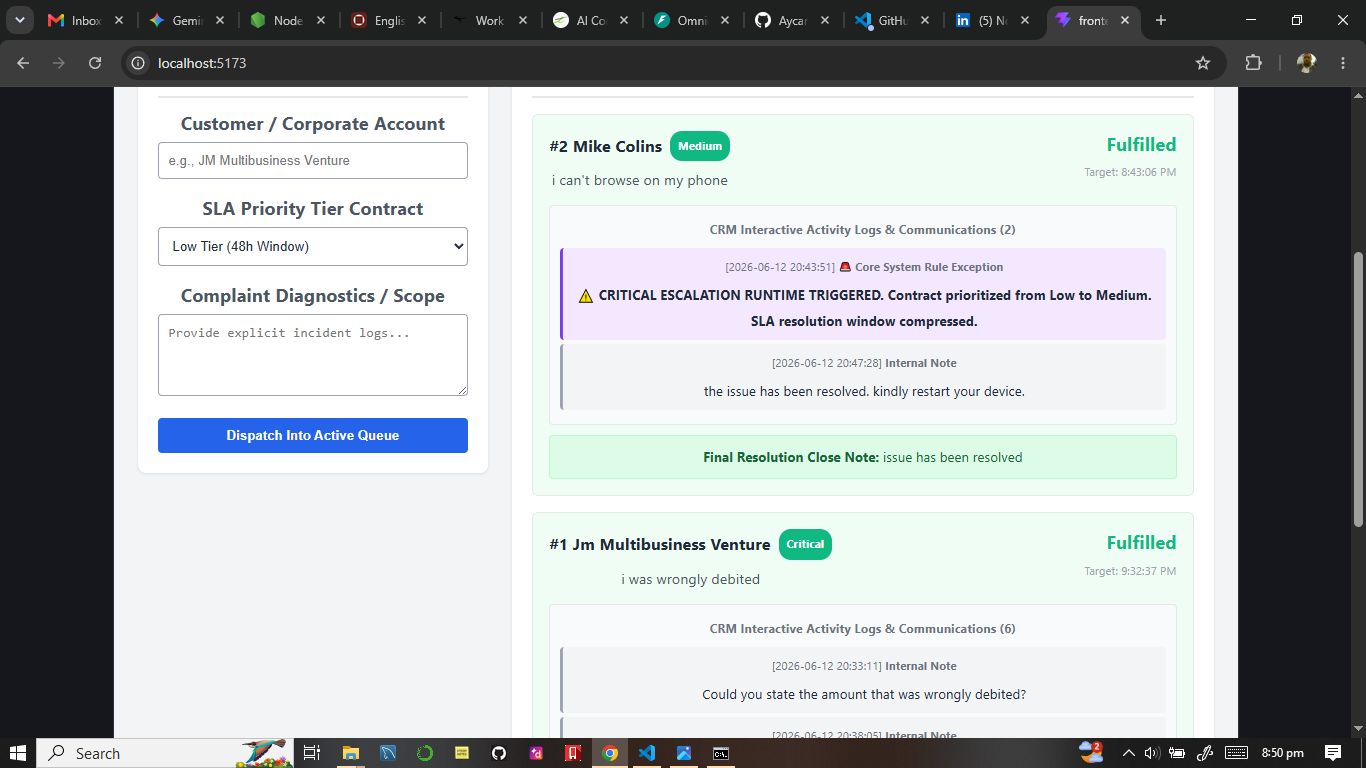
Task: Expand the SLA Priority Tier dropdown
Action: [x=313, y=246]
